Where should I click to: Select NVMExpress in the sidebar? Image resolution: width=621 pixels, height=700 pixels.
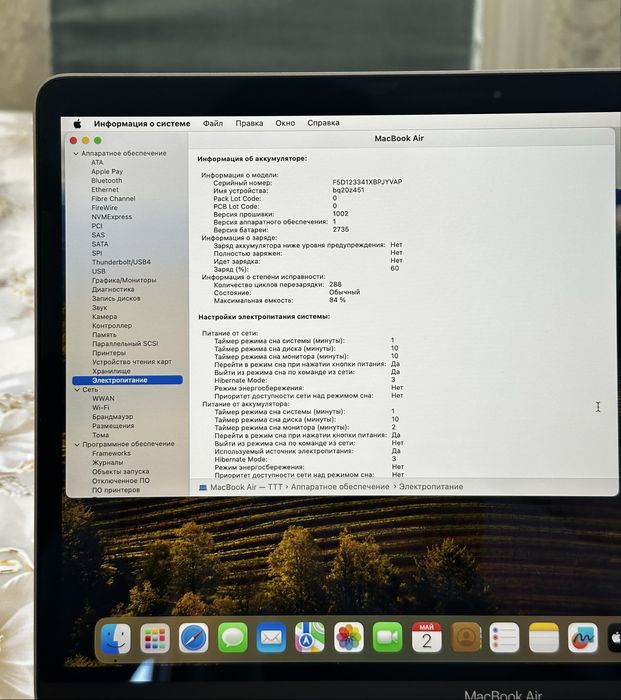112,217
